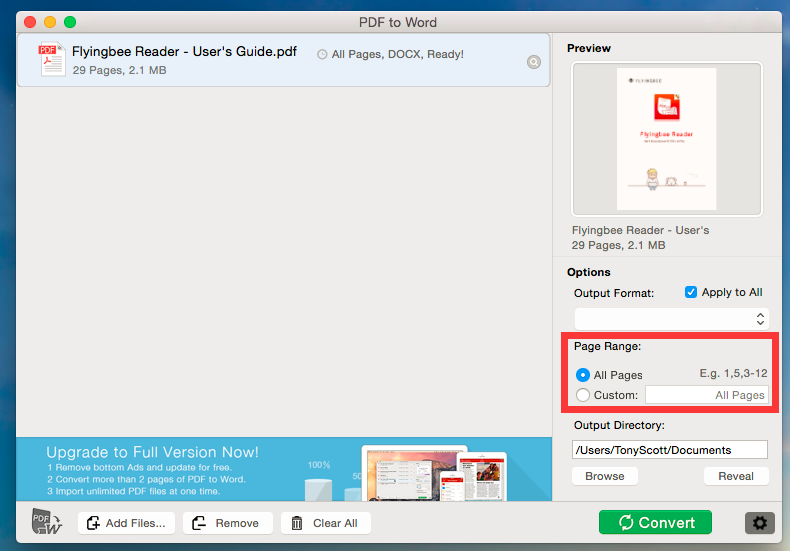Close the window with the red button

(x=30, y=22)
